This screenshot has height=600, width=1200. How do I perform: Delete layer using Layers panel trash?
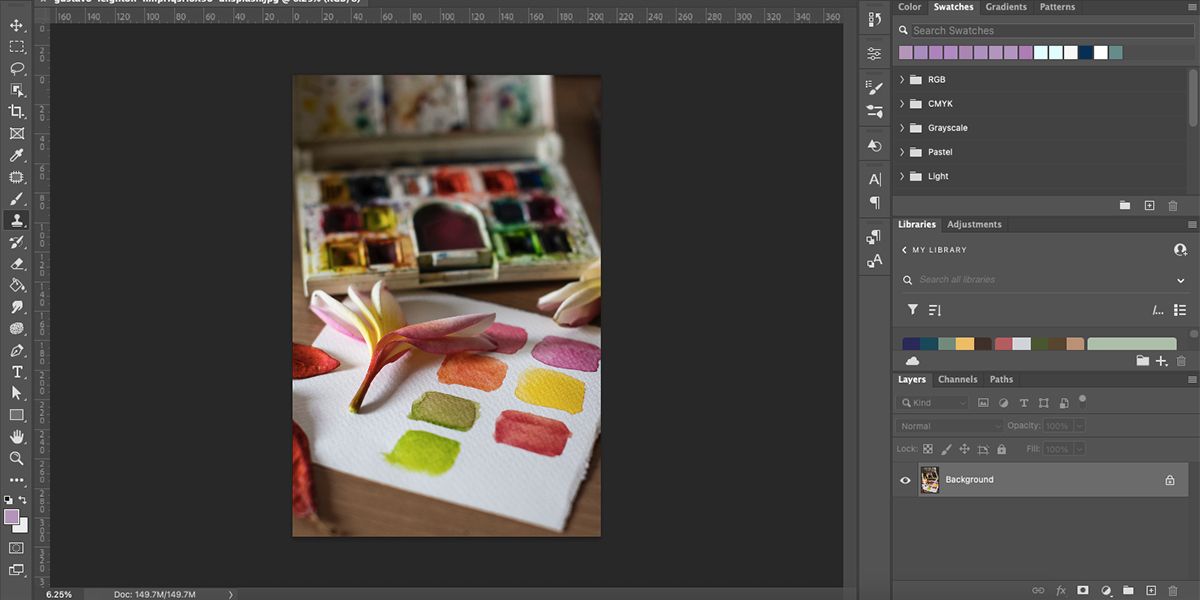(x=1173, y=591)
